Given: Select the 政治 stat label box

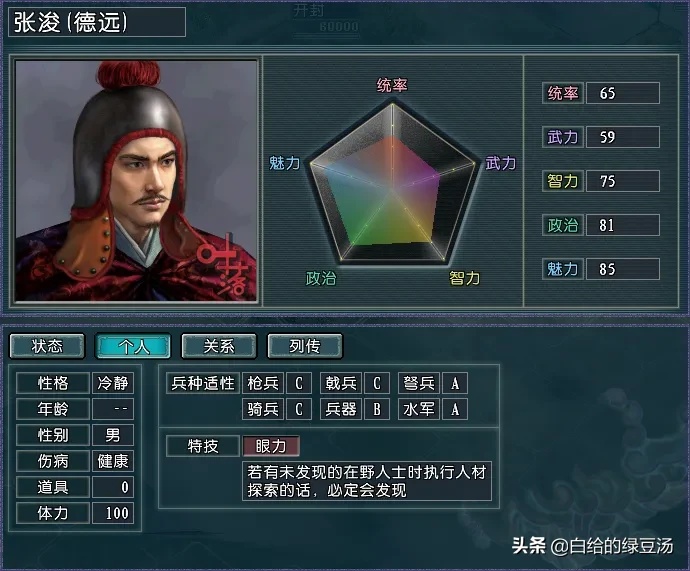Looking at the screenshot, I should pos(562,225).
